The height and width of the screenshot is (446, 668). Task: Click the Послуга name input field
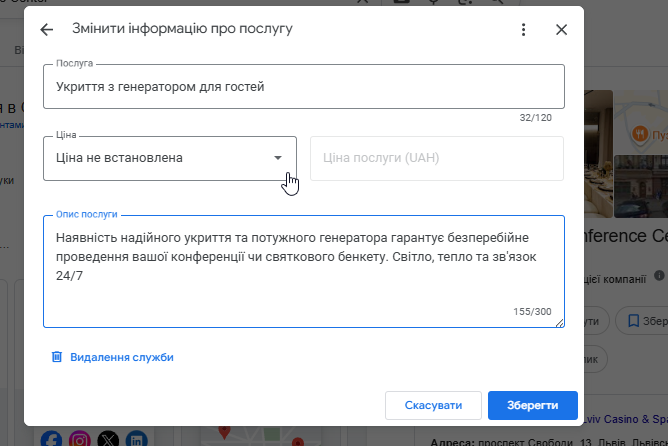[304, 86]
